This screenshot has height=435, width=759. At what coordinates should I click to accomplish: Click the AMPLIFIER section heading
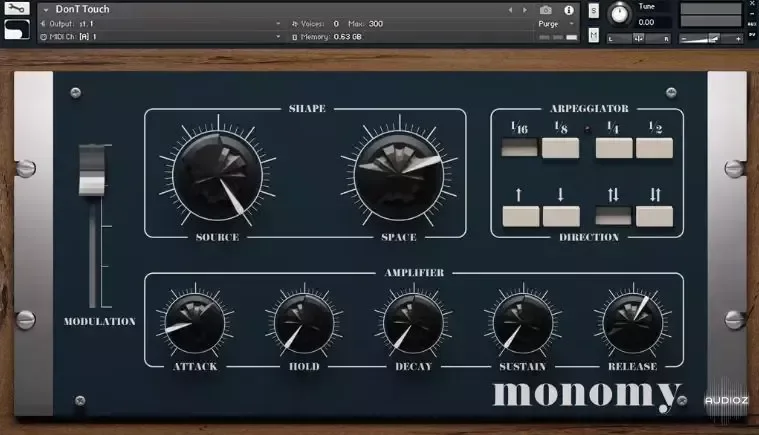(414, 273)
